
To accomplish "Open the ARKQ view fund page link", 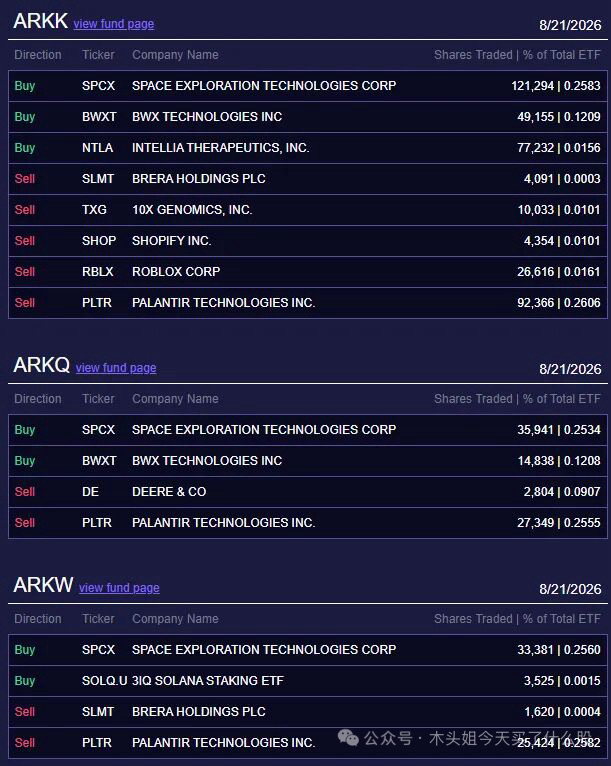I will (x=116, y=368).
